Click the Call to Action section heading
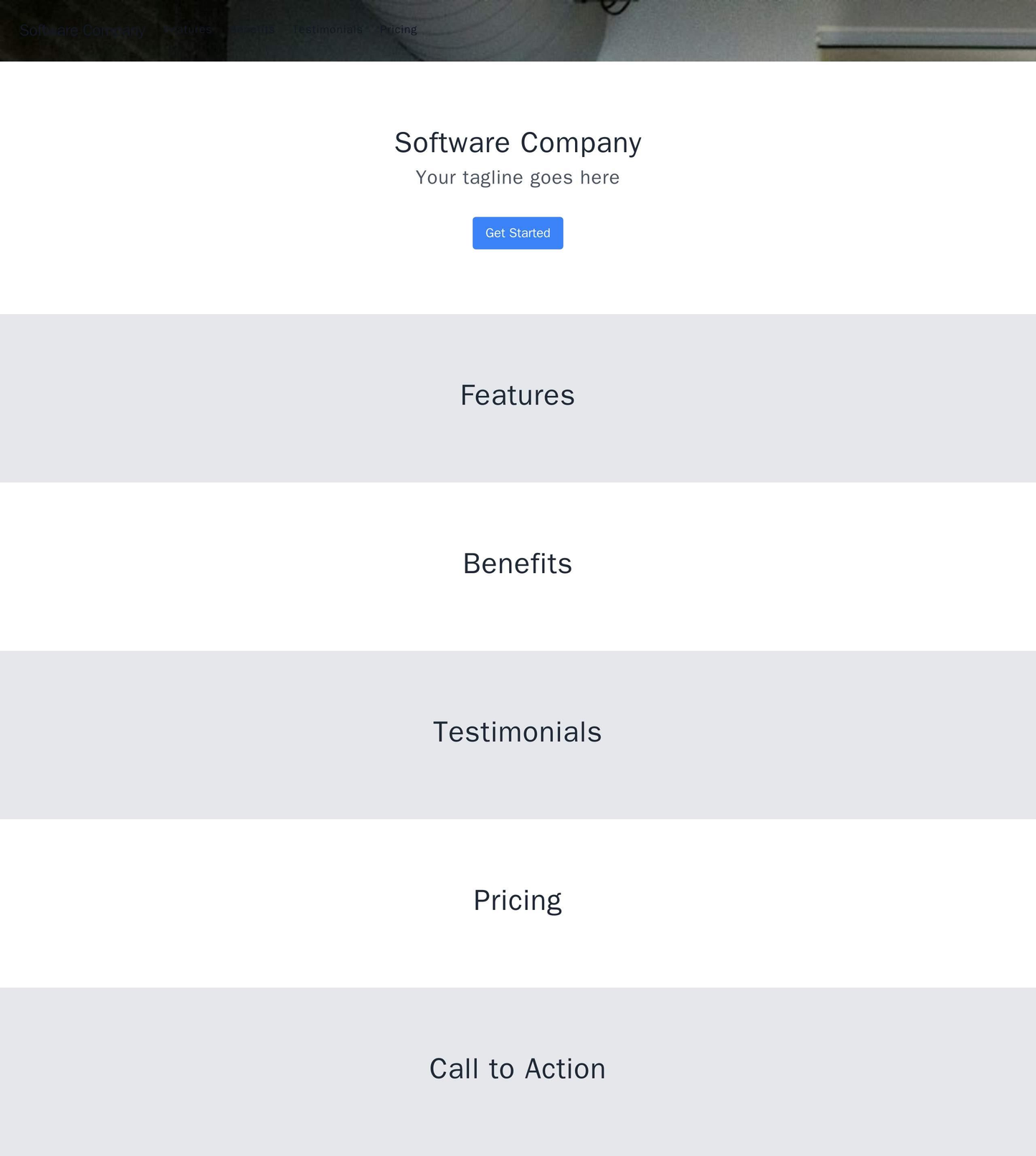This screenshot has height=1156, width=1036. (x=518, y=1068)
